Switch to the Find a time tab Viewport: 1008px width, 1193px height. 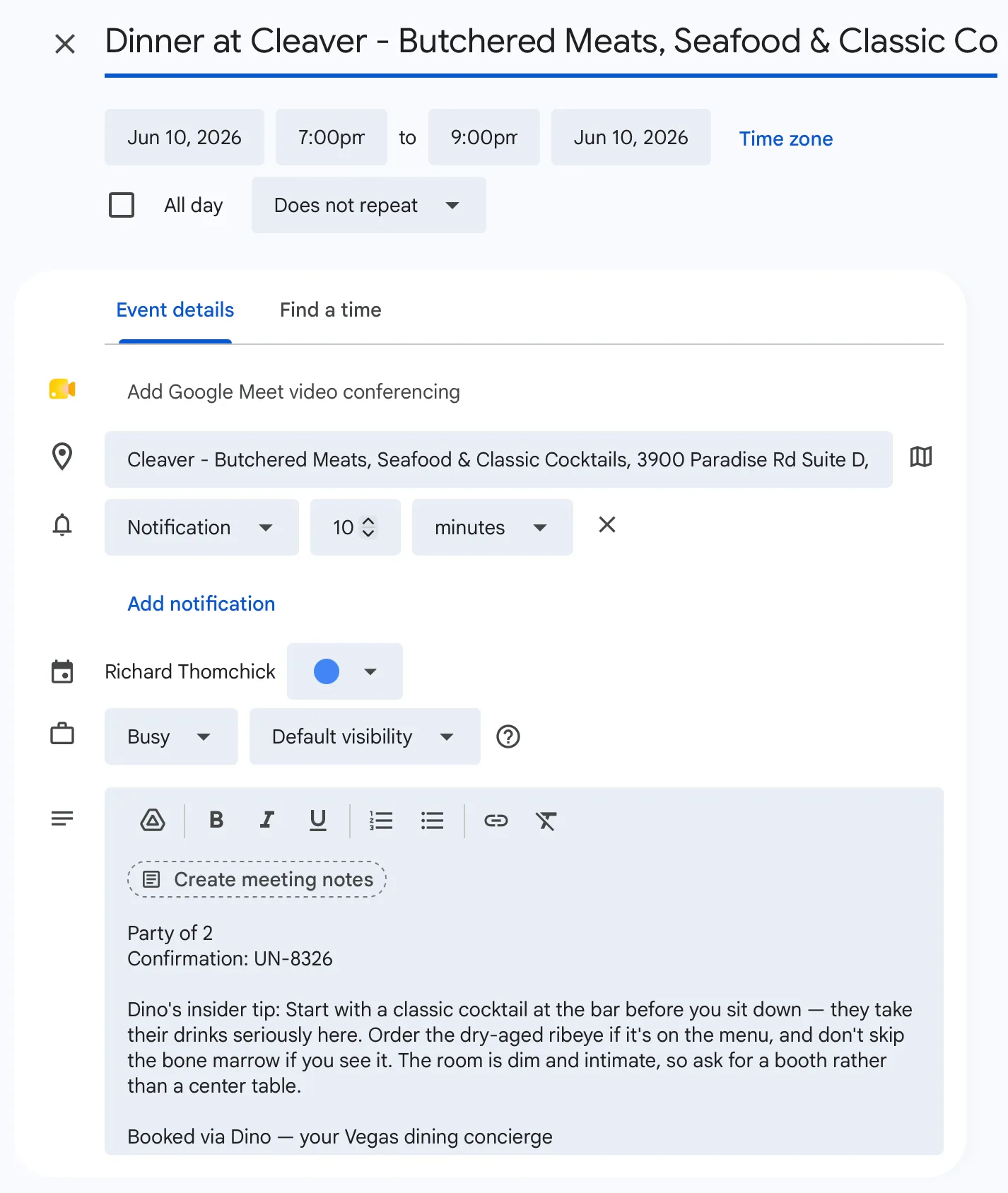coord(331,310)
